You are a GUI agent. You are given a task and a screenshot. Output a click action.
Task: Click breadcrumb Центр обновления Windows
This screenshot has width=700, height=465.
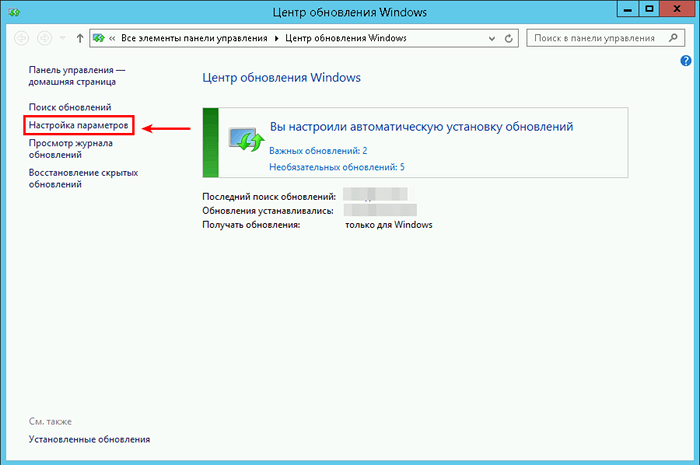pyautogui.click(x=346, y=38)
